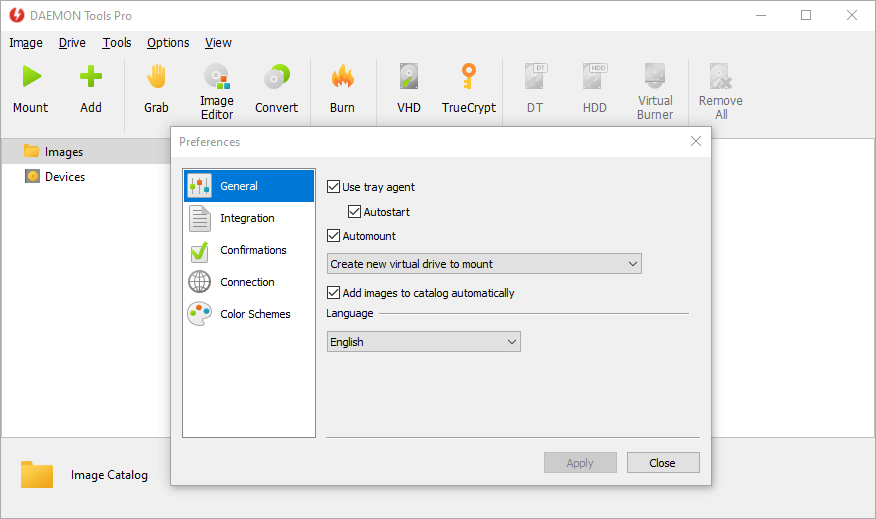Open the Drive menu

[x=72, y=42]
